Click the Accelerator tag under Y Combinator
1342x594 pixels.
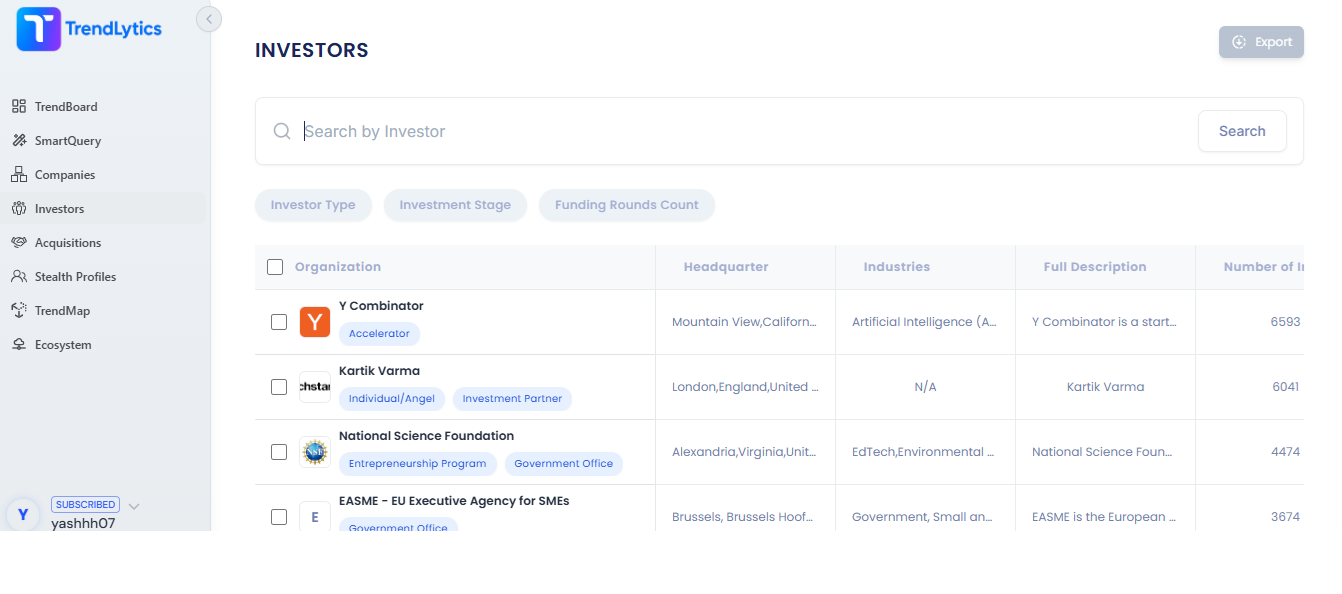coord(379,334)
